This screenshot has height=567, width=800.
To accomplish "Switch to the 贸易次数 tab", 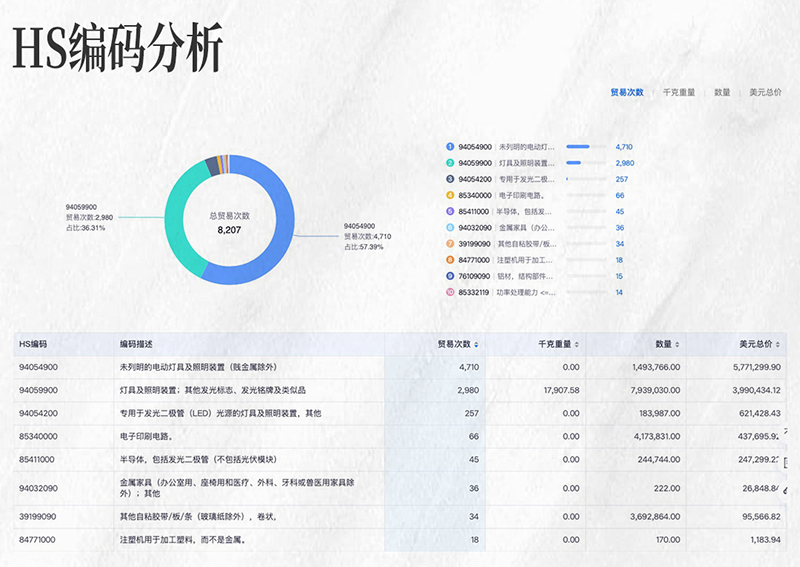I will pos(627,92).
